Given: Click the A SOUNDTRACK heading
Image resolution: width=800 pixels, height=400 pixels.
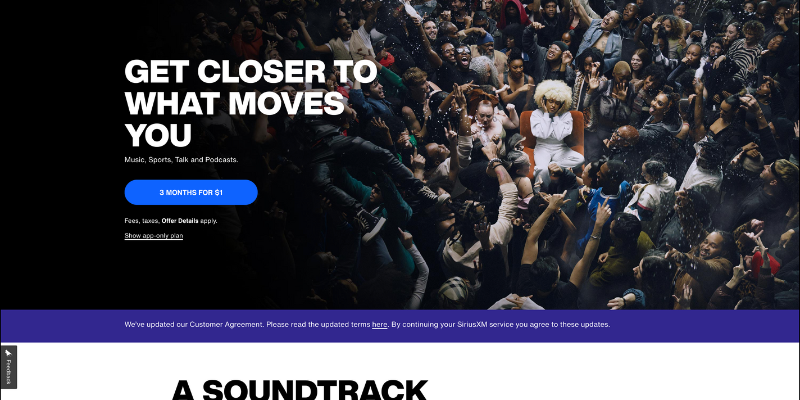Looking at the screenshot, I should pyautogui.click(x=299, y=390).
